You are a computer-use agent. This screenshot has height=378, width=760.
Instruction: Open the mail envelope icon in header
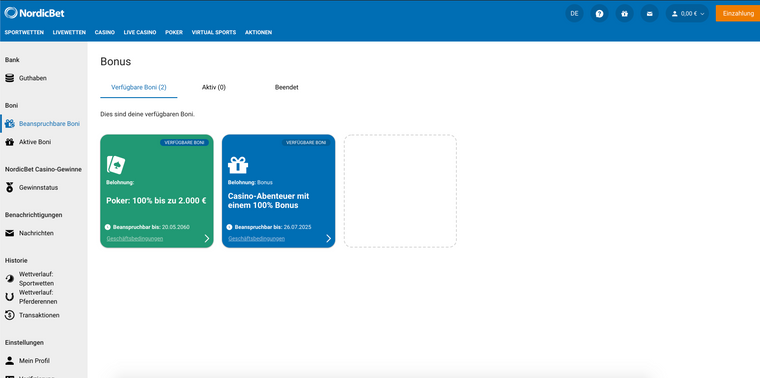[x=649, y=14]
